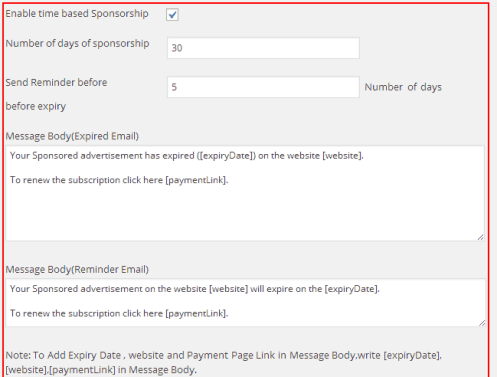The width and height of the screenshot is (497, 377).
Task: Click the 'Enable time based Sponsorship' label
Action: pyautogui.click(x=77, y=14)
